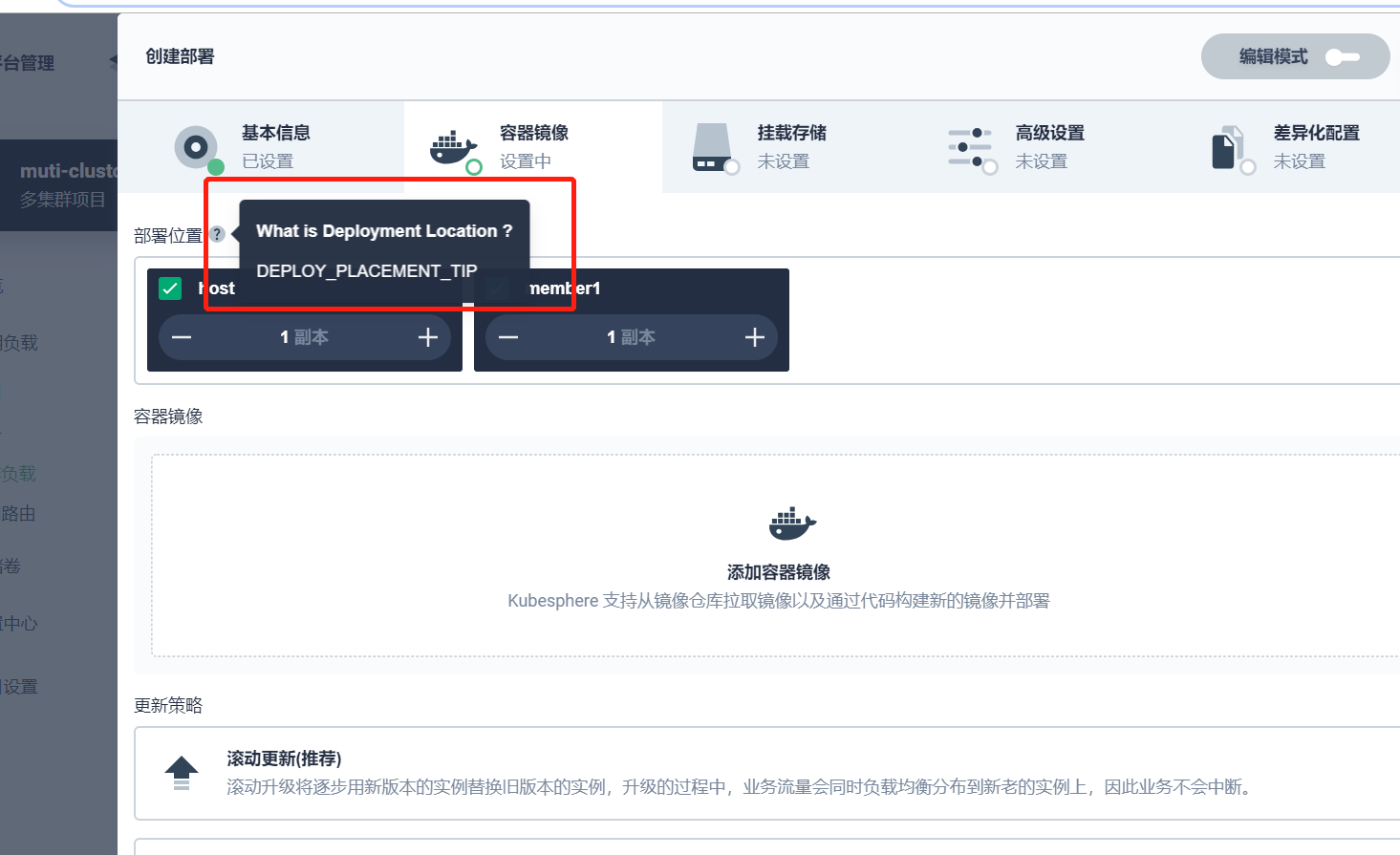Click the 多集群项目 label in sidebar
Screen dimensions: 1400x855
click(63, 200)
